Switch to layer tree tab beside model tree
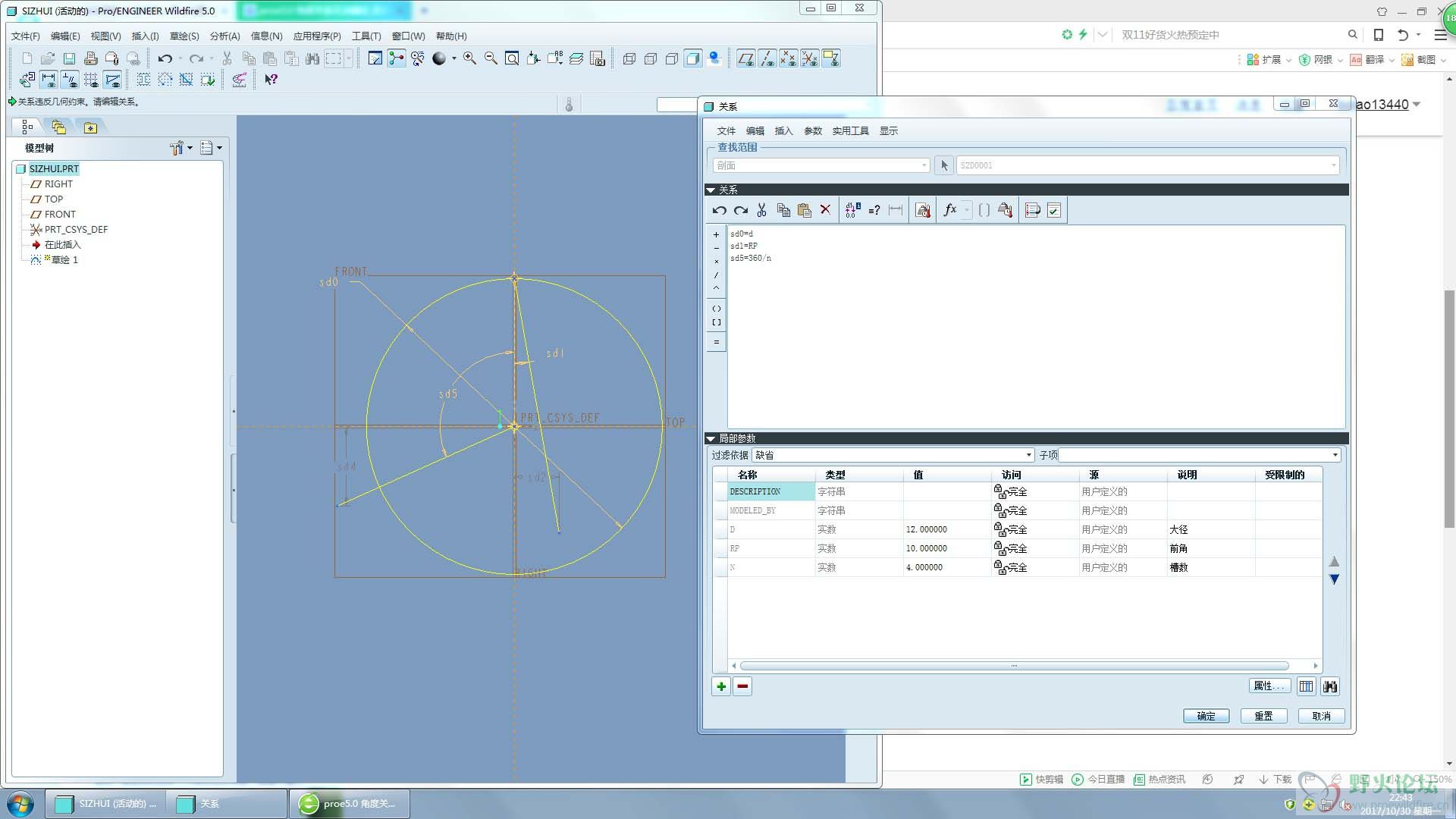This screenshot has height=819, width=1456. tap(58, 127)
